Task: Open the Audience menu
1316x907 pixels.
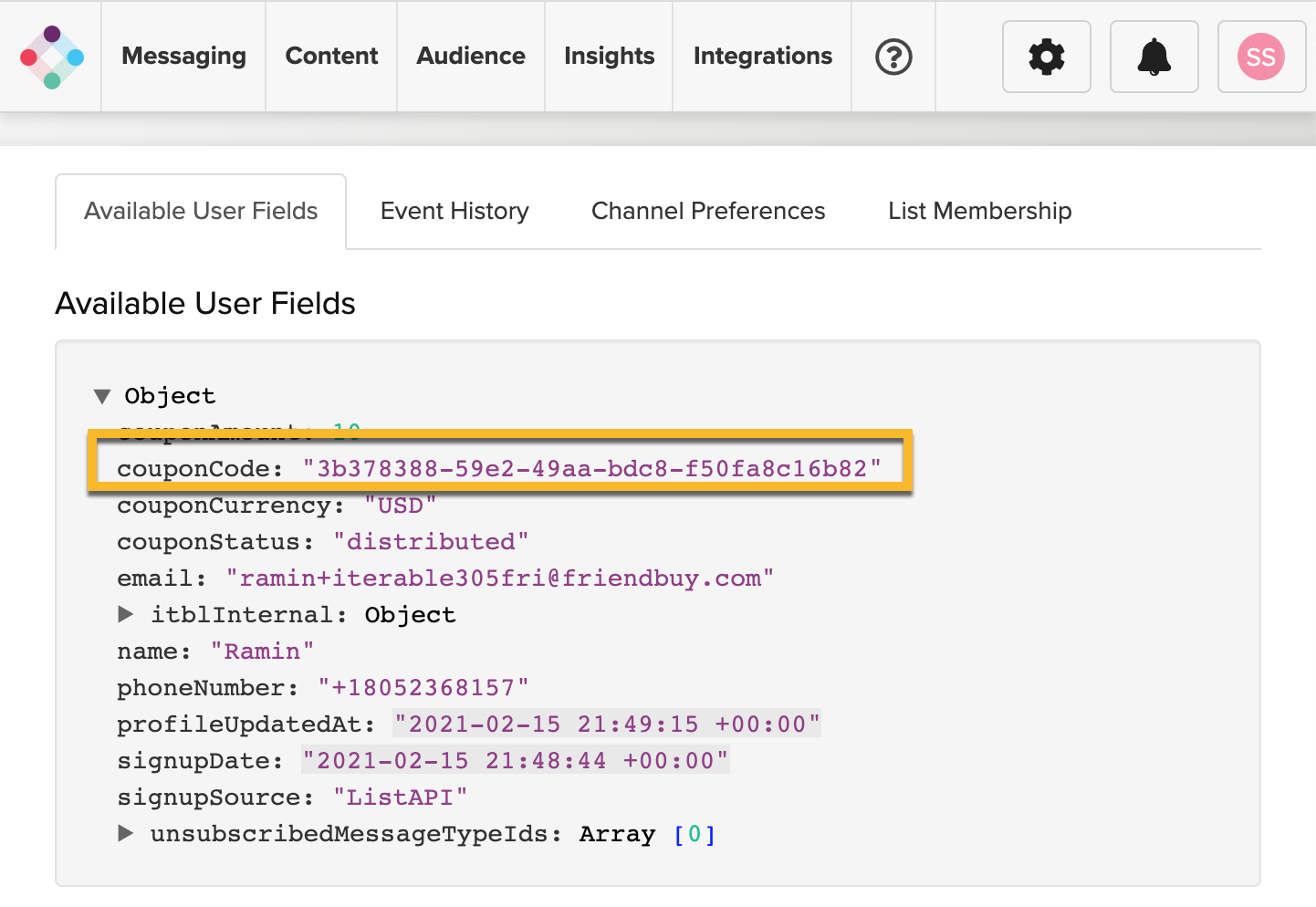Action: coord(471,57)
